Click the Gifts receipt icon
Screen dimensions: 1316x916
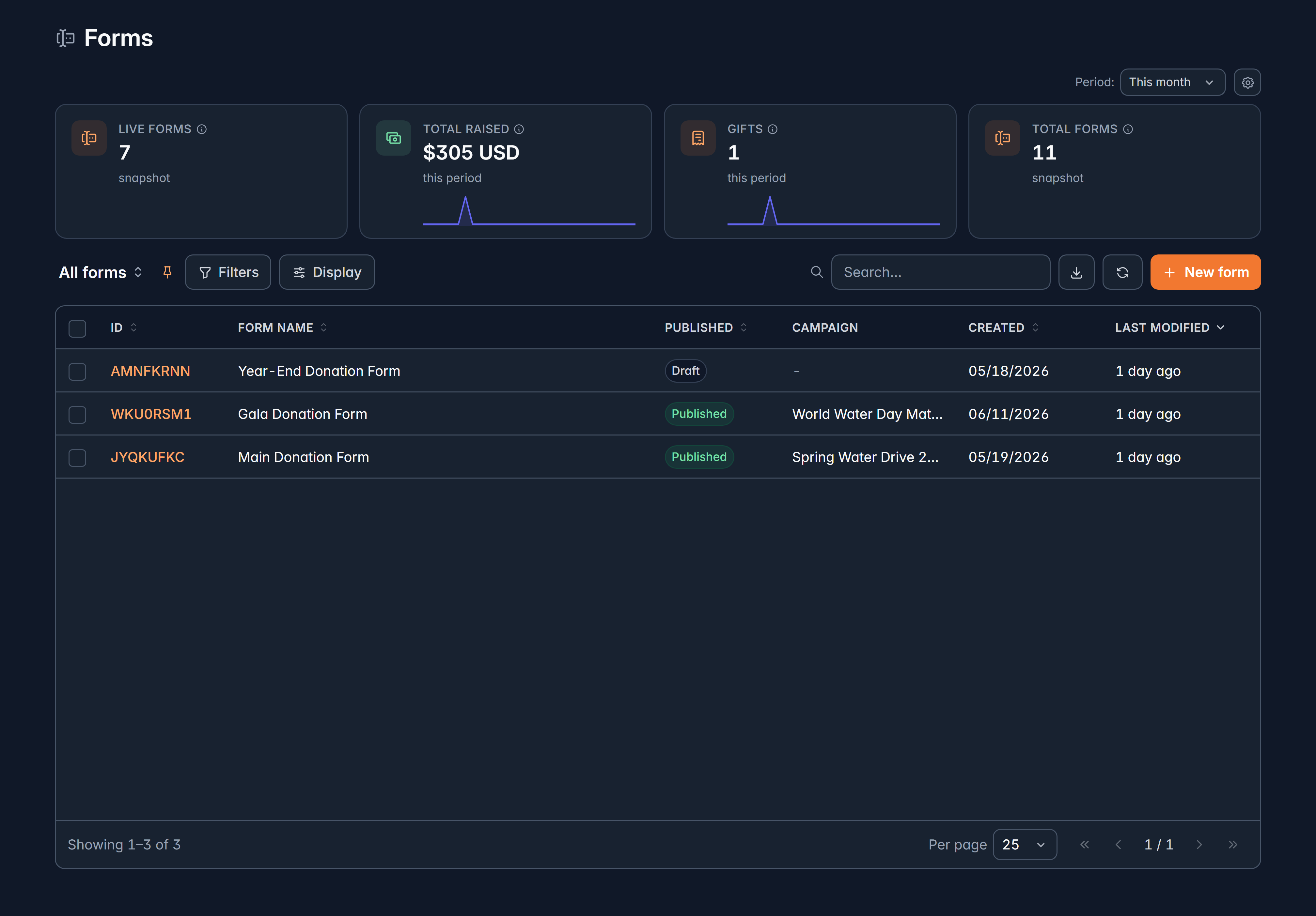pos(697,138)
